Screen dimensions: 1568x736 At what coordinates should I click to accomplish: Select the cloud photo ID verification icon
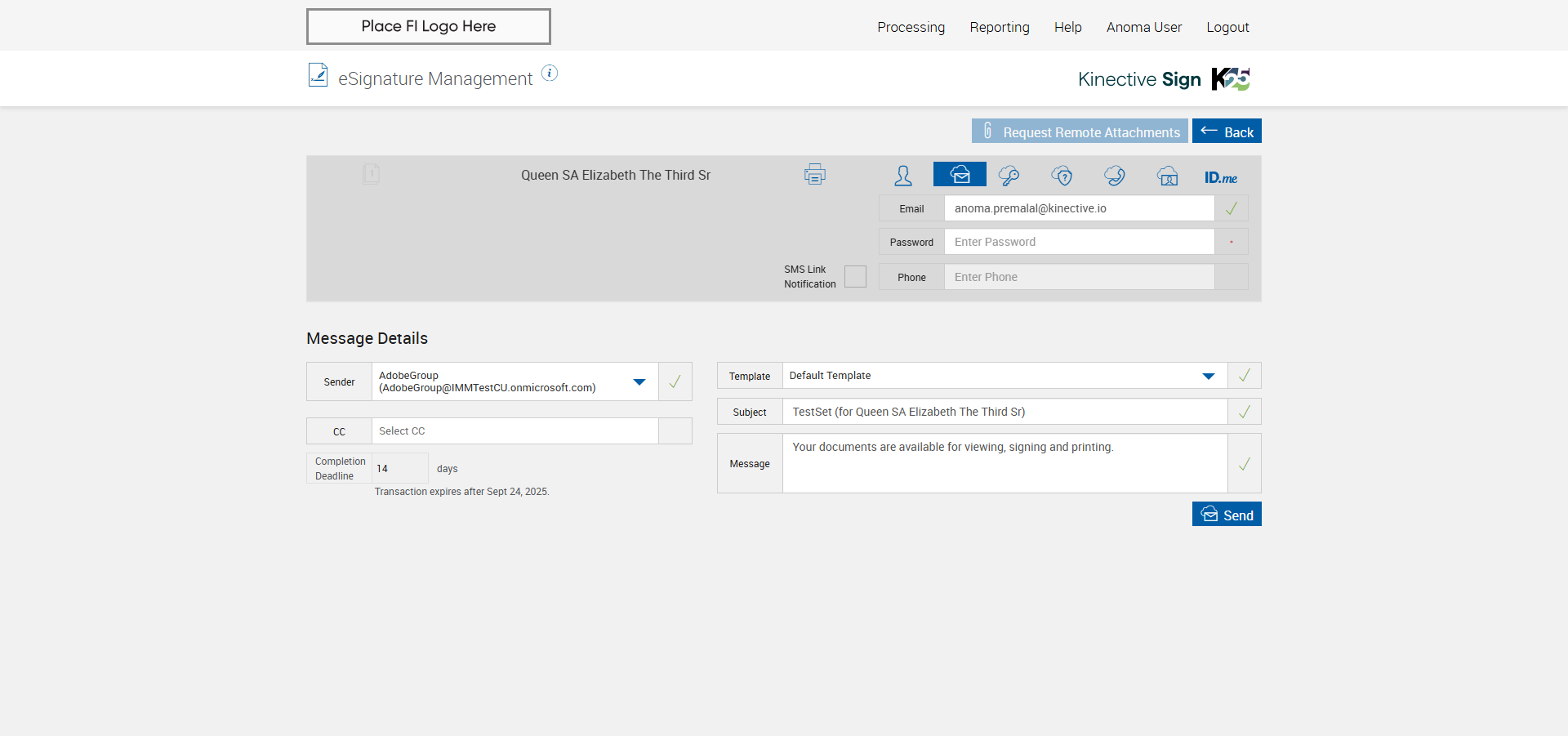(x=1168, y=176)
